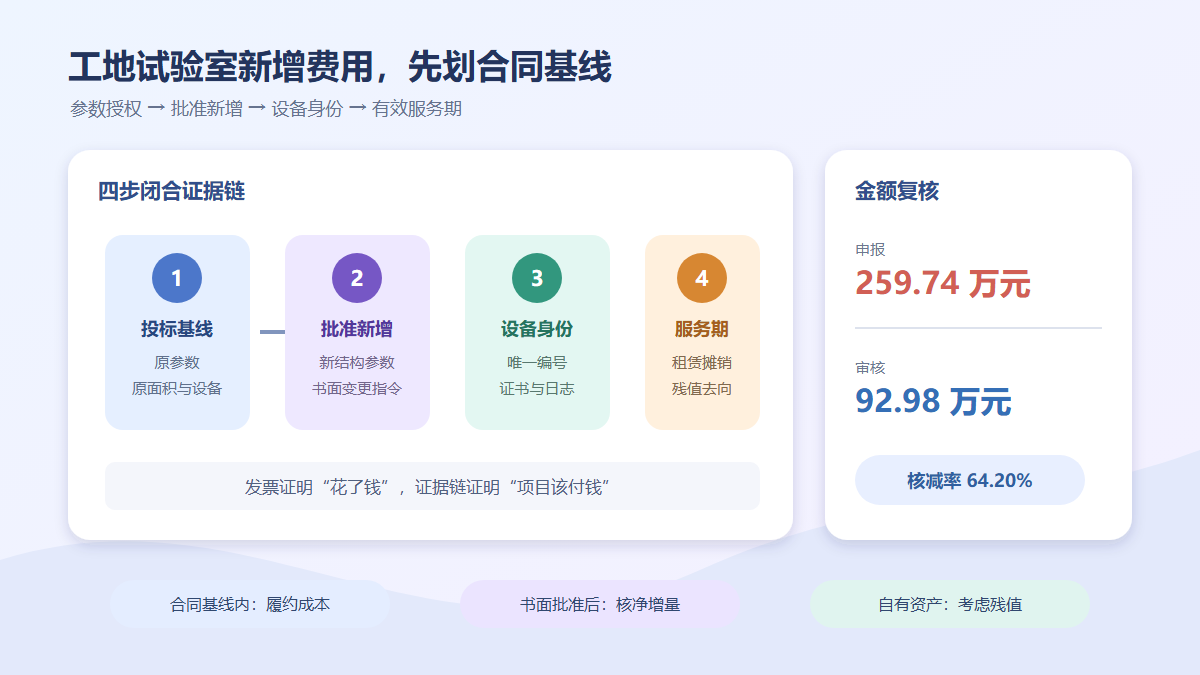The height and width of the screenshot is (675, 1200).
Task: Click the red amount 259.74 万元
Action: click(942, 283)
